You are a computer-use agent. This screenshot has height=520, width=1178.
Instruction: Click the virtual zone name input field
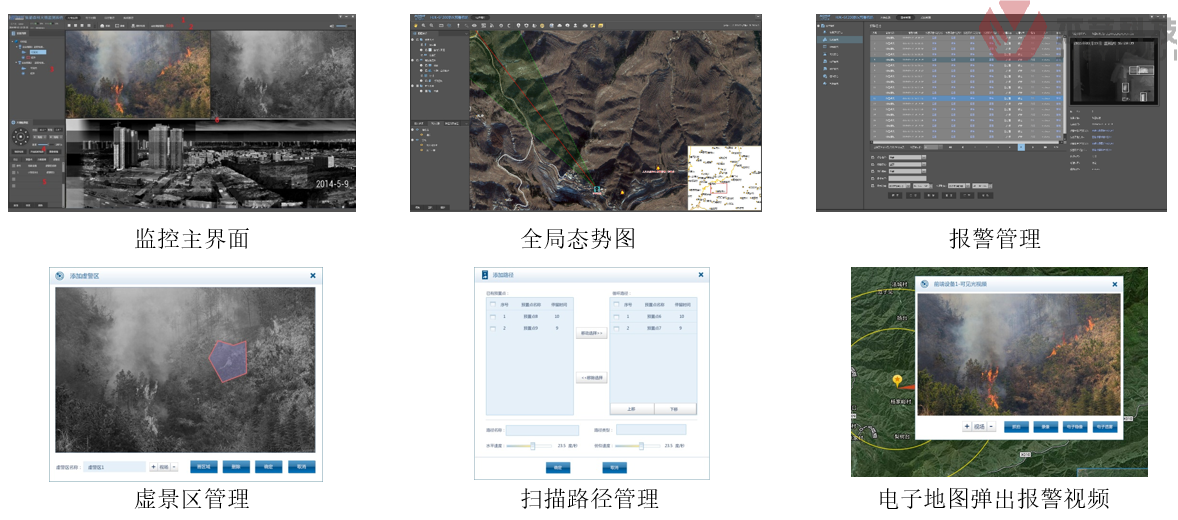point(116,466)
